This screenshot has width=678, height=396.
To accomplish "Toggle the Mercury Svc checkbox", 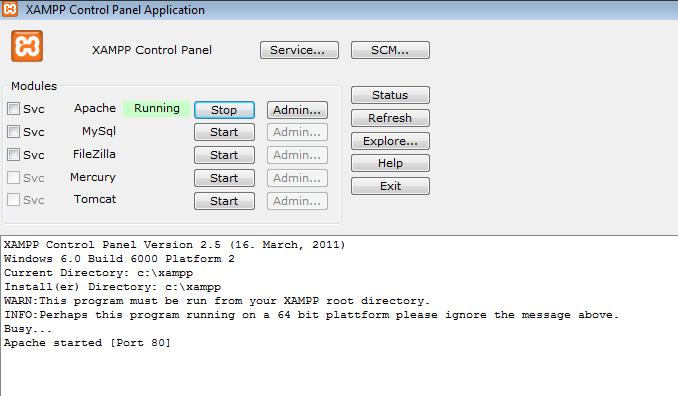I will (x=13, y=177).
